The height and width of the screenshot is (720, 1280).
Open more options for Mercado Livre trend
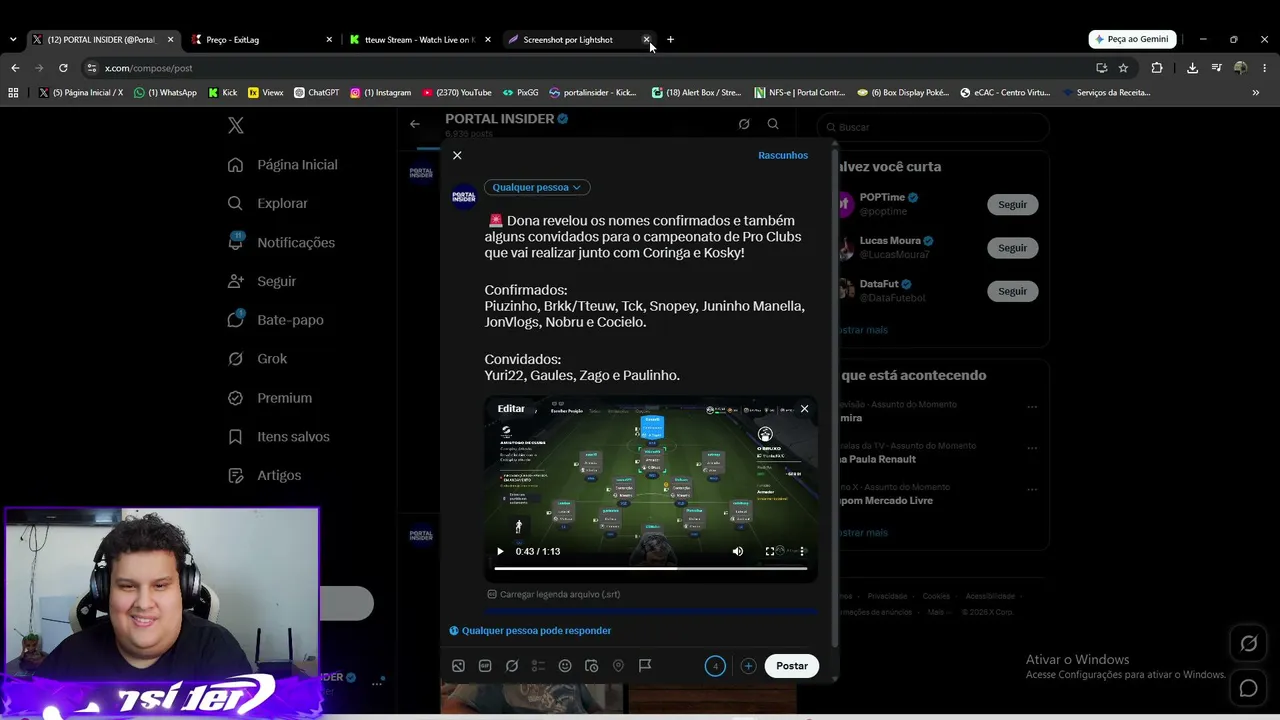coord(1032,489)
